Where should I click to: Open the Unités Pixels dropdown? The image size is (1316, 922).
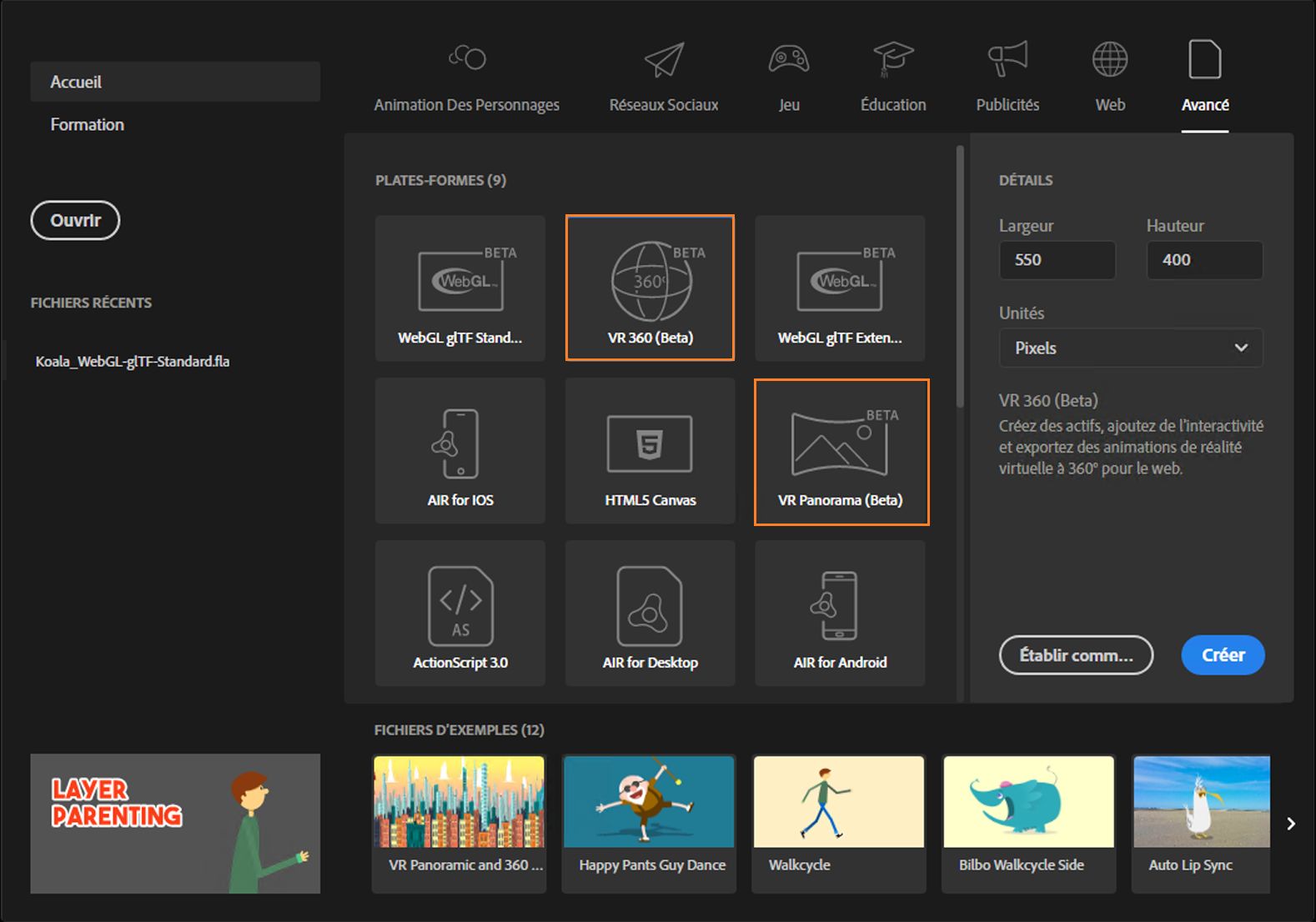pyautogui.click(x=1131, y=348)
